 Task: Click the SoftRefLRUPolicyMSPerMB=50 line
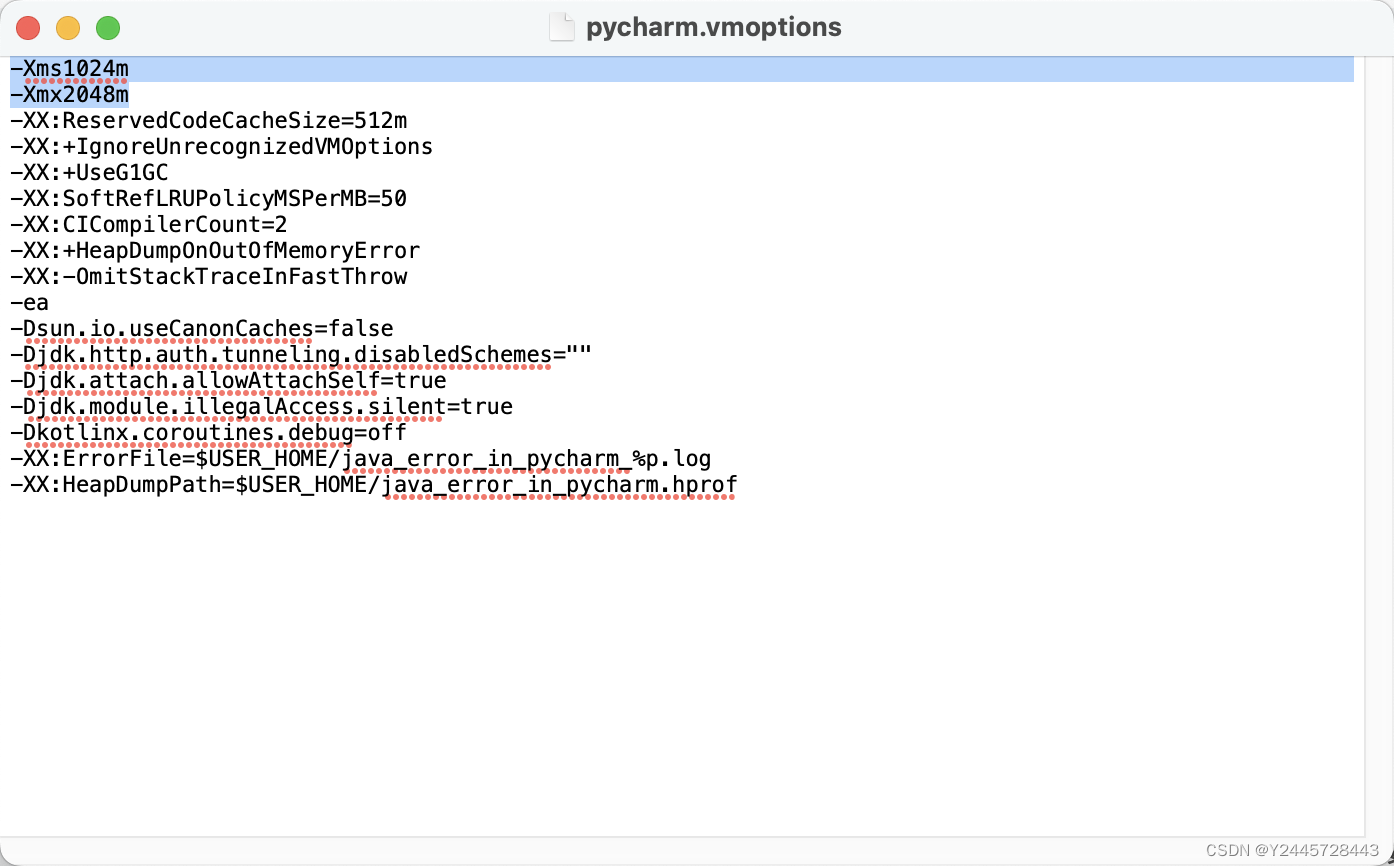209,199
